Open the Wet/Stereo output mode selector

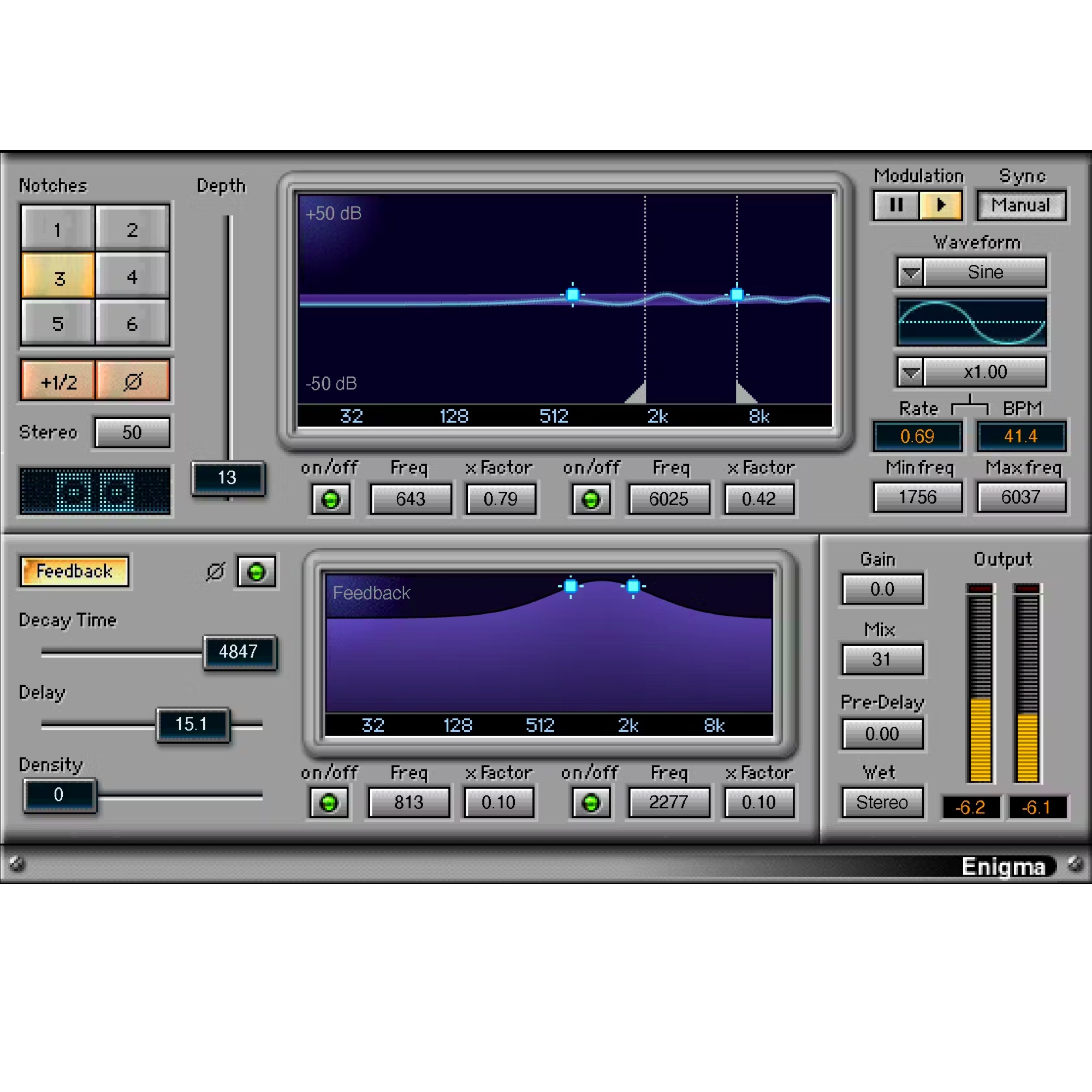(x=882, y=802)
